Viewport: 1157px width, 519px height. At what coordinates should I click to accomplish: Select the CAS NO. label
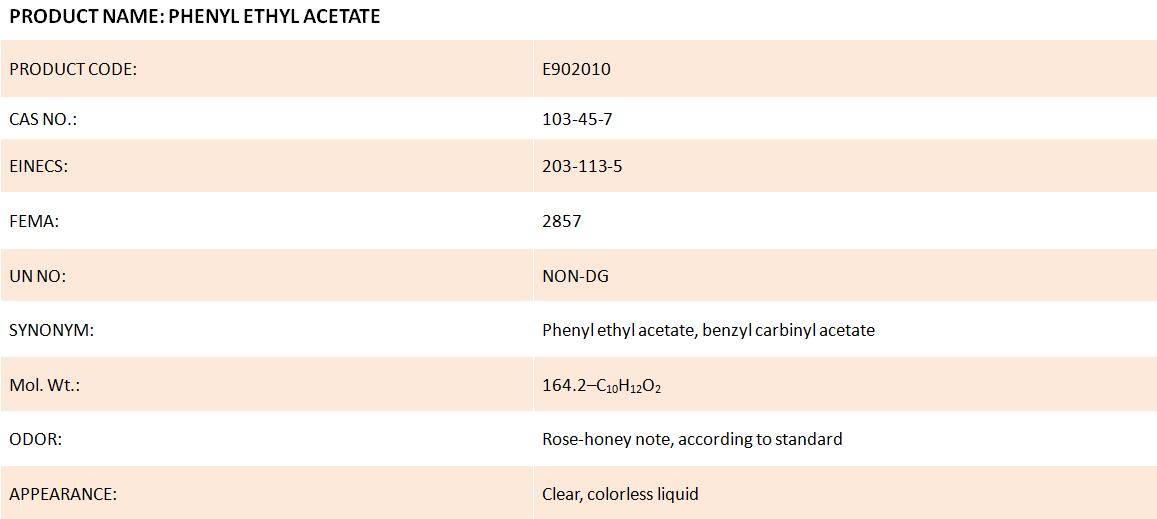(x=43, y=118)
